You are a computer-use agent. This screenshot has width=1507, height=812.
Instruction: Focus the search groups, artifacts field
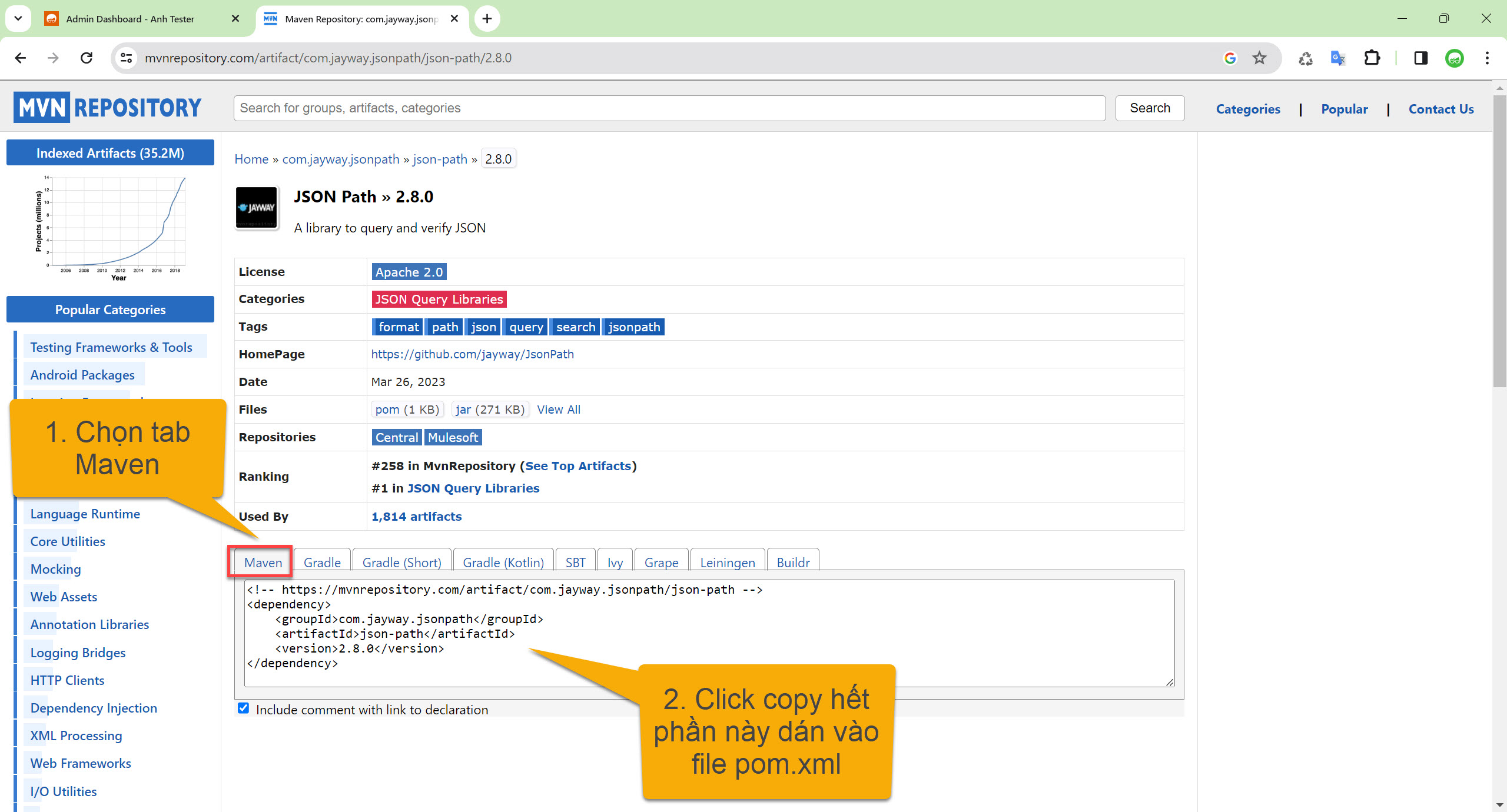tap(669, 108)
